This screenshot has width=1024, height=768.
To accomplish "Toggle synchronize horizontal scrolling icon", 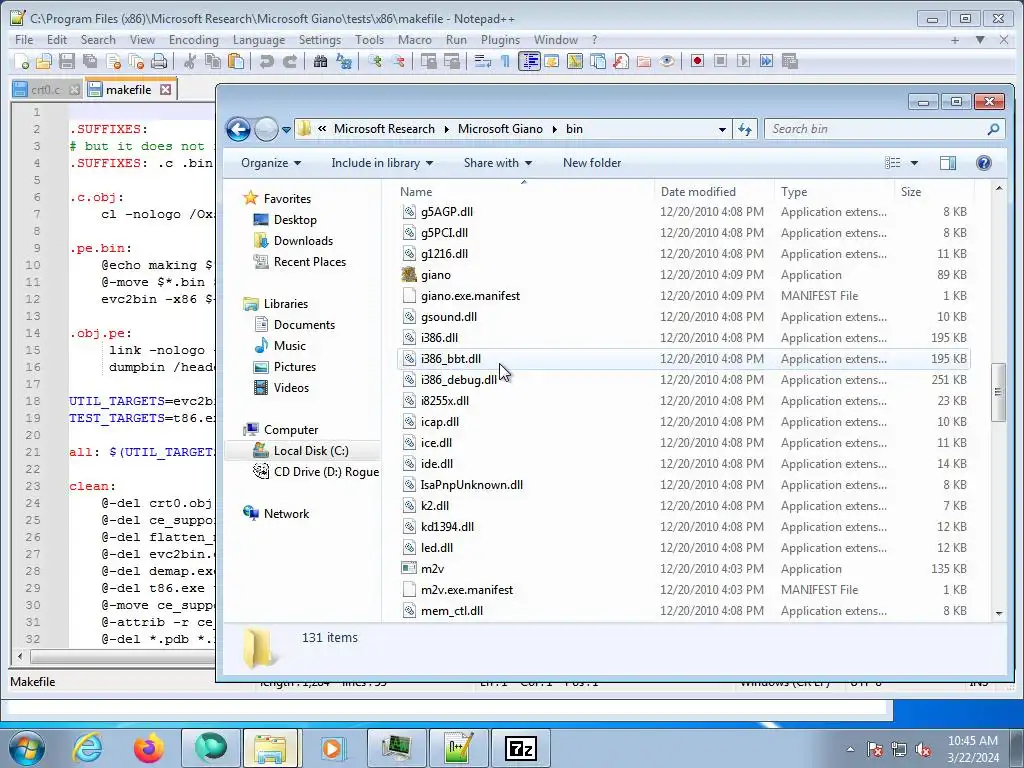I will 452,61.
